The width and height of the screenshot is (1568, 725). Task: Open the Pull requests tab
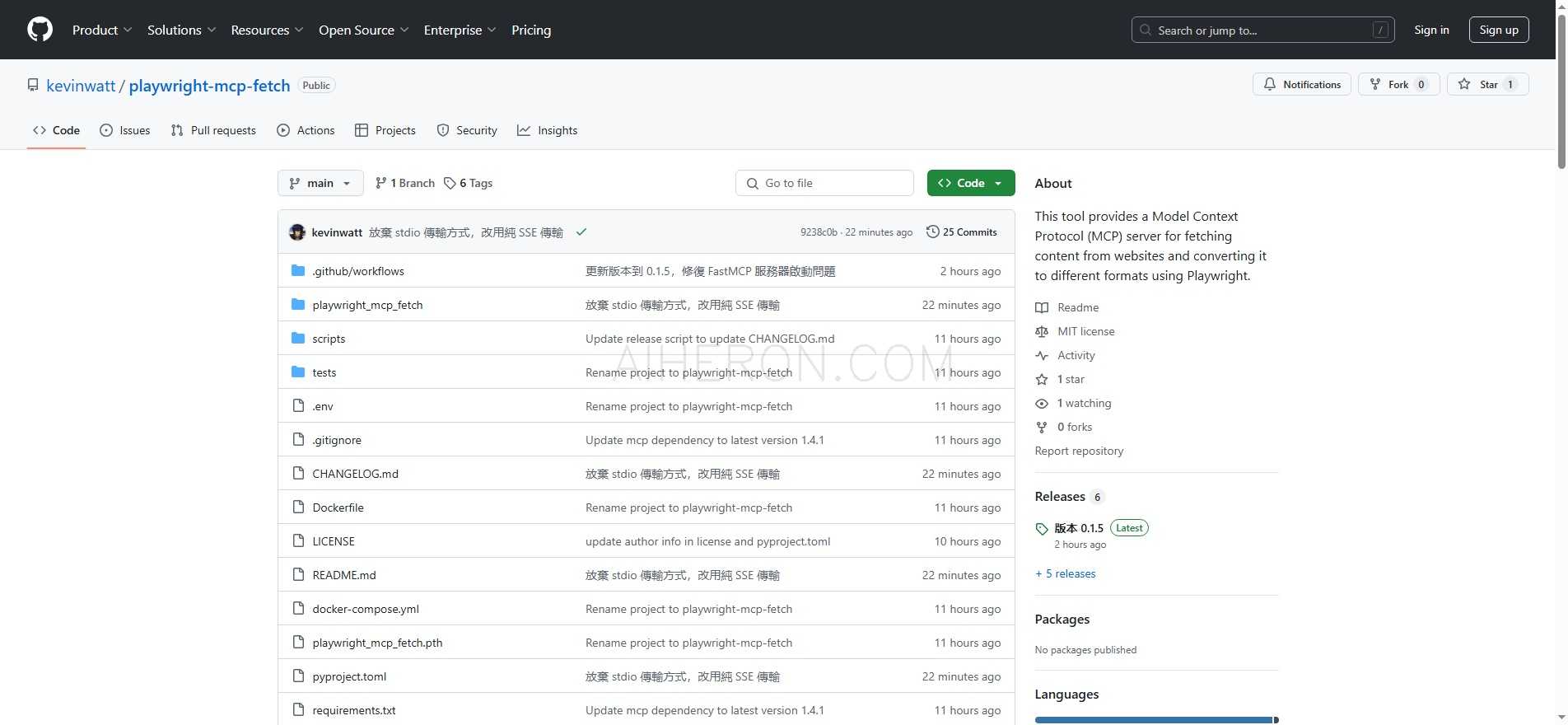pyautogui.click(x=213, y=130)
